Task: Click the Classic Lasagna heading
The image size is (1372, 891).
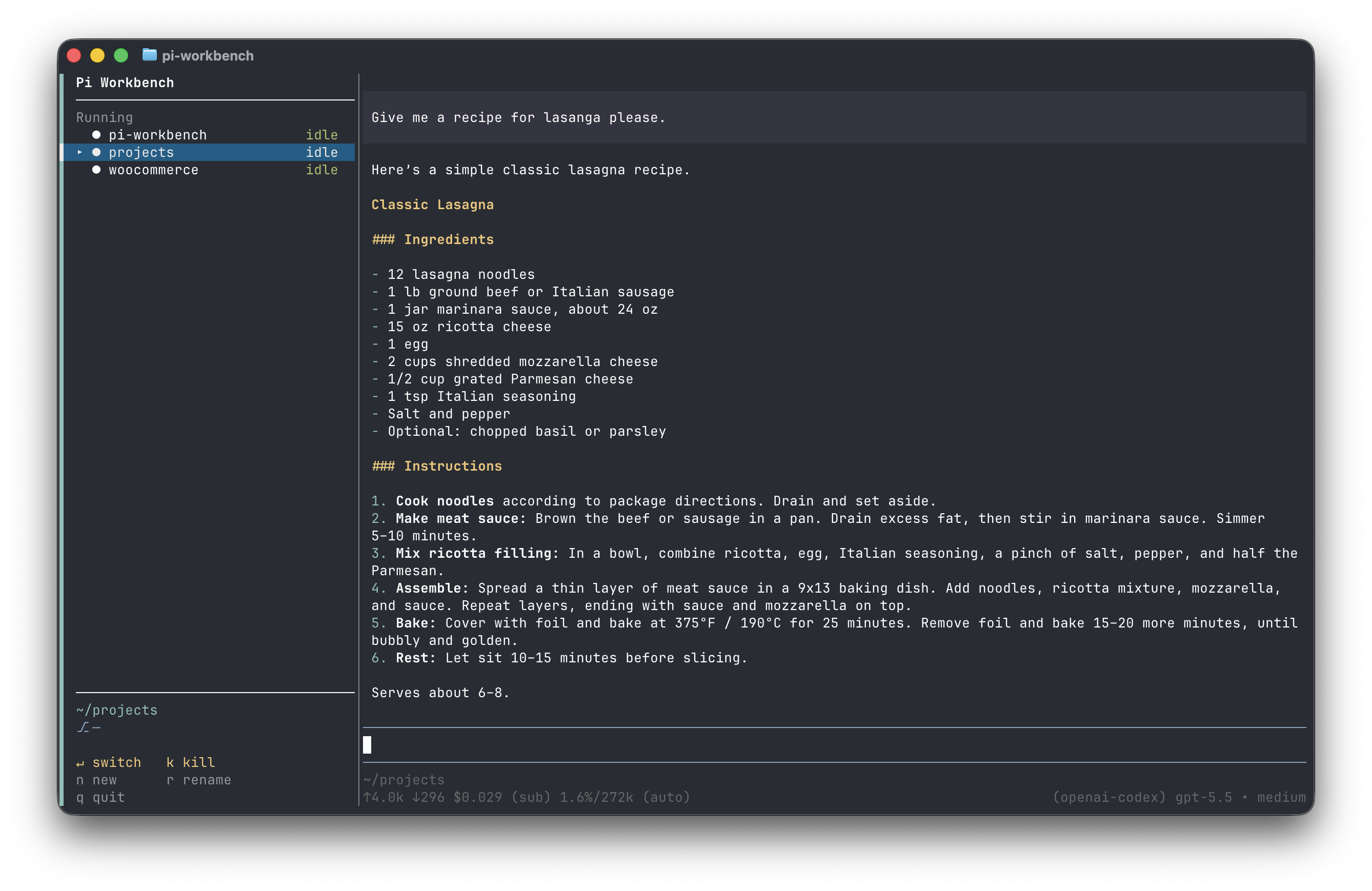Action: click(432, 205)
